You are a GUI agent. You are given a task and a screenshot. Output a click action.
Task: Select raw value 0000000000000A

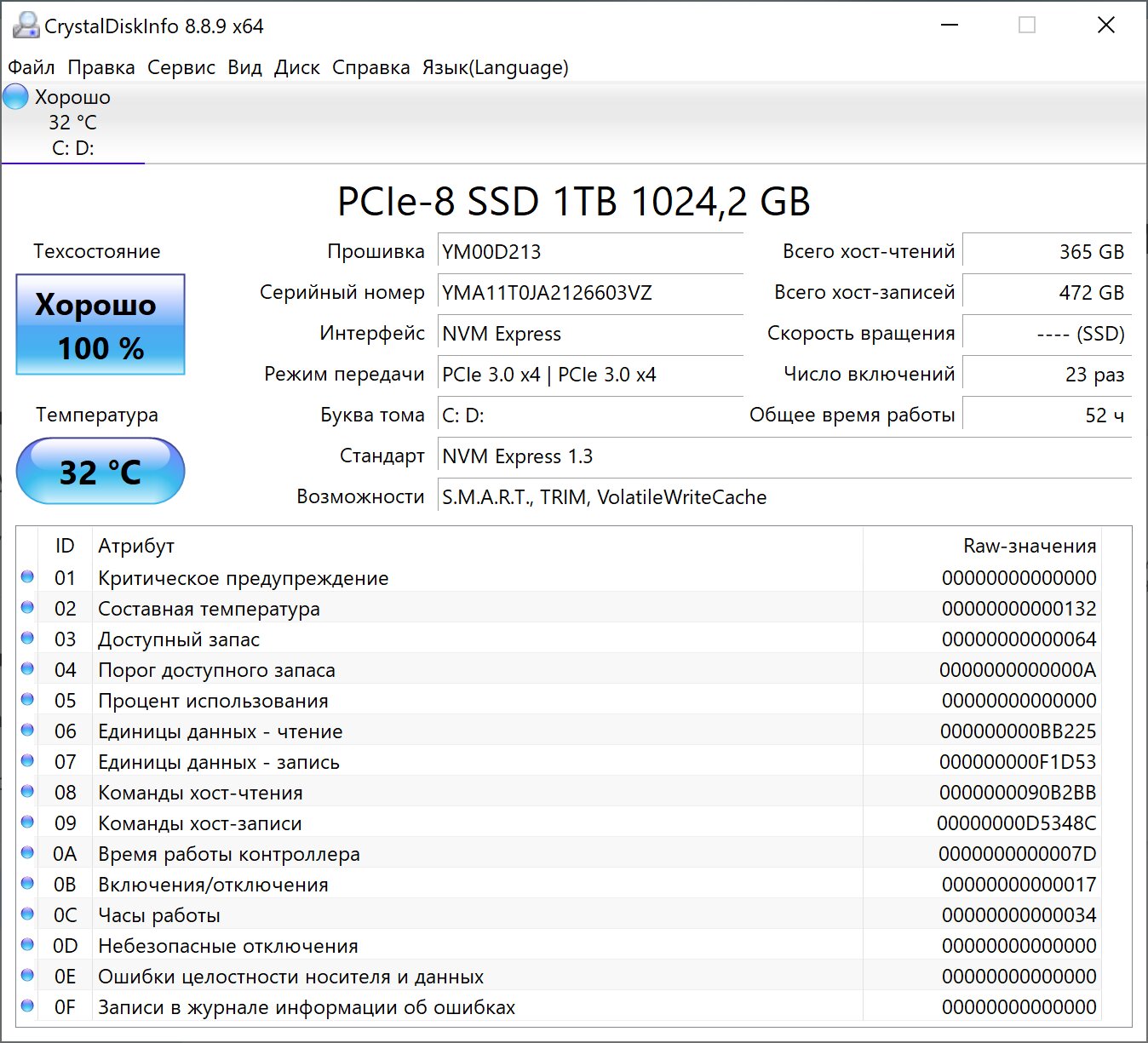1018,670
